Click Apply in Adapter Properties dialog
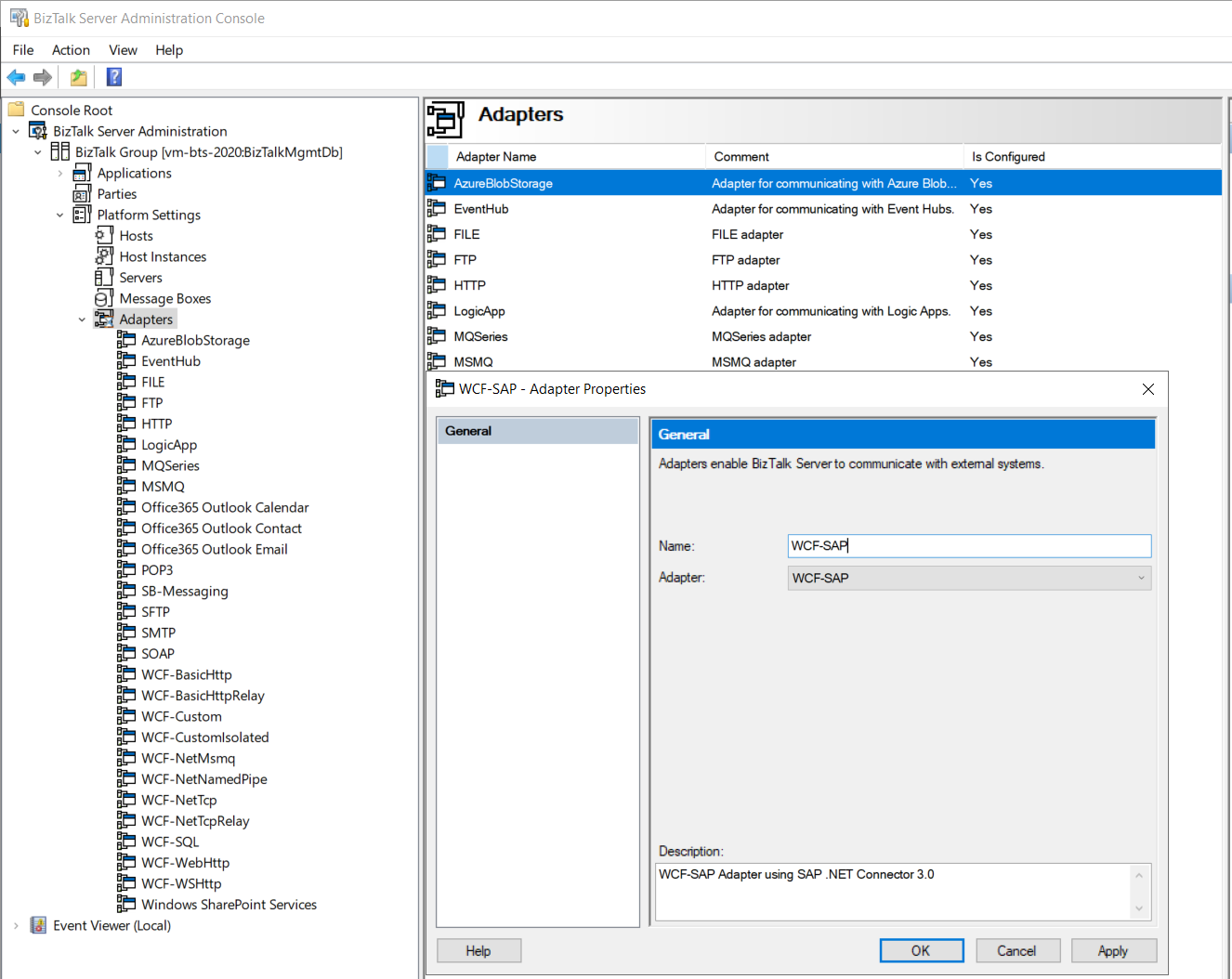Screen dimensions: 1232x979 click(1113, 950)
